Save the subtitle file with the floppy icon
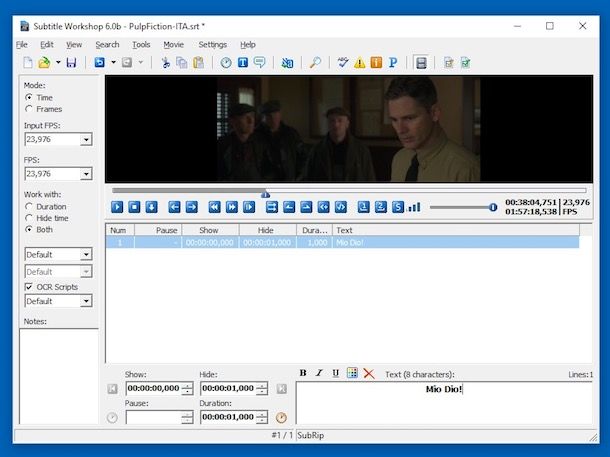Viewport: 610px width, 457px height. (x=71, y=63)
